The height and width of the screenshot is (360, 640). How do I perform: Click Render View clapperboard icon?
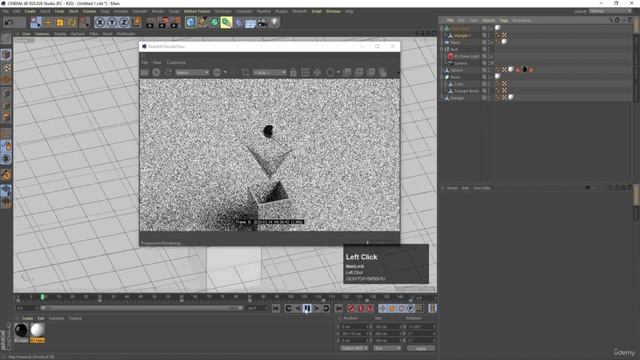coord(150,22)
